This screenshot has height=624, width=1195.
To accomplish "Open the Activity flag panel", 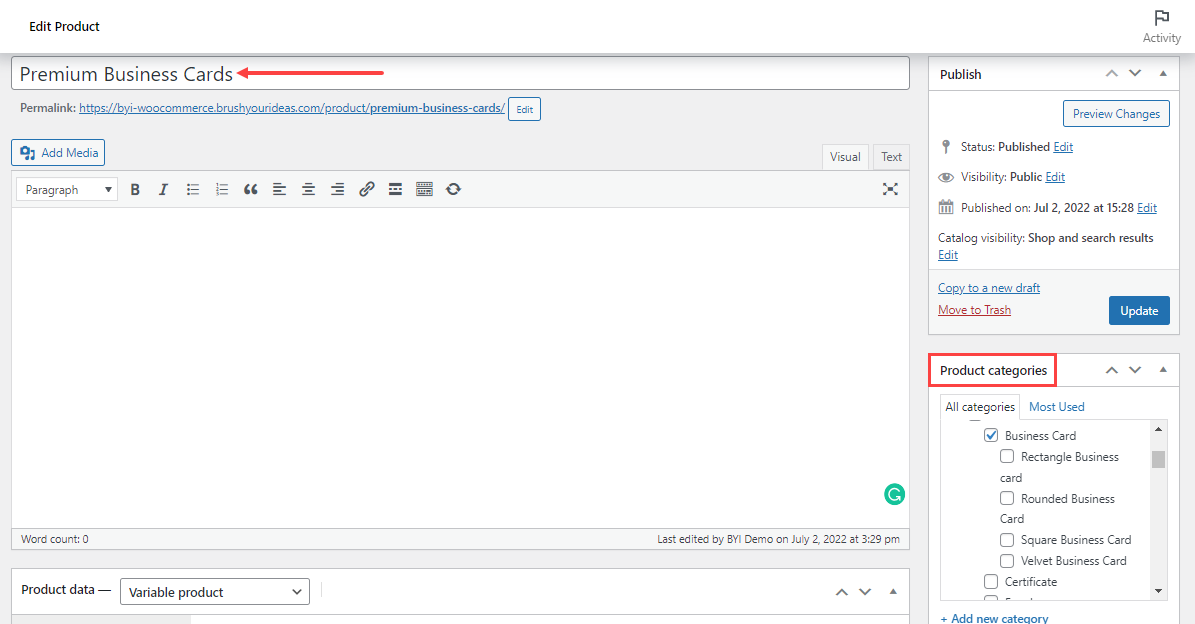I will pos(1161,24).
